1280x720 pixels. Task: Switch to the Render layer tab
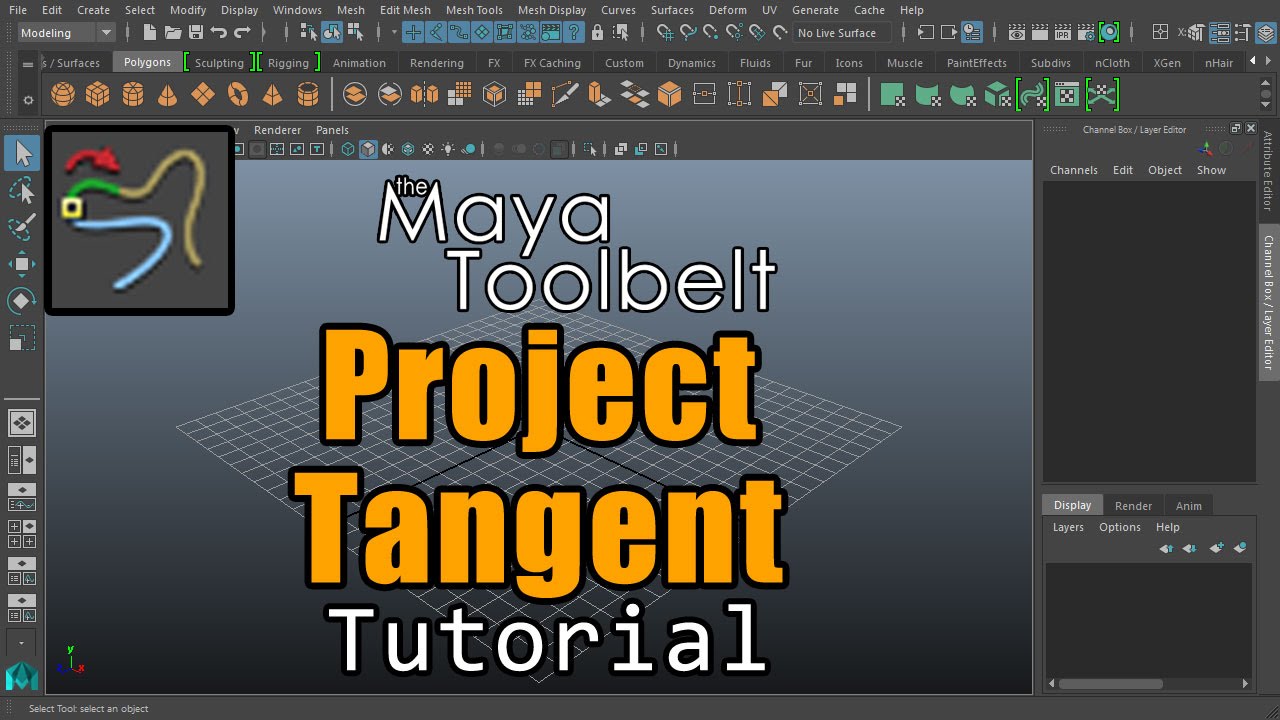coord(1134,506)
